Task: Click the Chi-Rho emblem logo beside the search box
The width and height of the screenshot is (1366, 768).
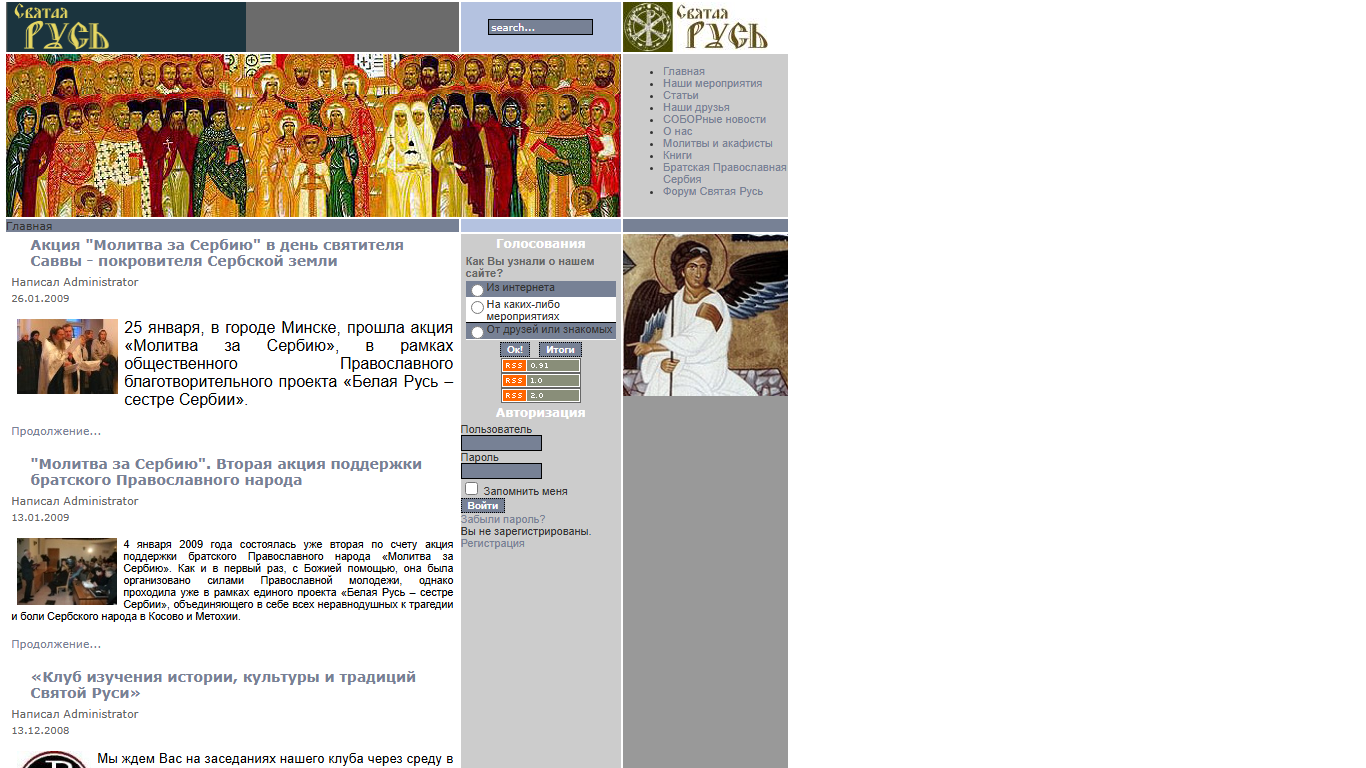Action: click(648, 27)
